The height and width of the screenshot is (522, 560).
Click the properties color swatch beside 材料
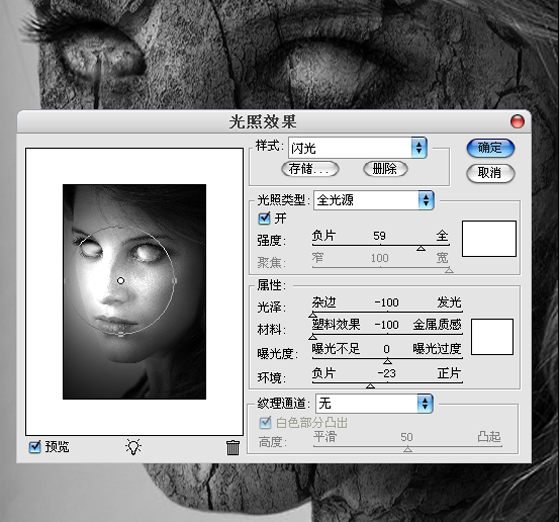tap(492, 337)
